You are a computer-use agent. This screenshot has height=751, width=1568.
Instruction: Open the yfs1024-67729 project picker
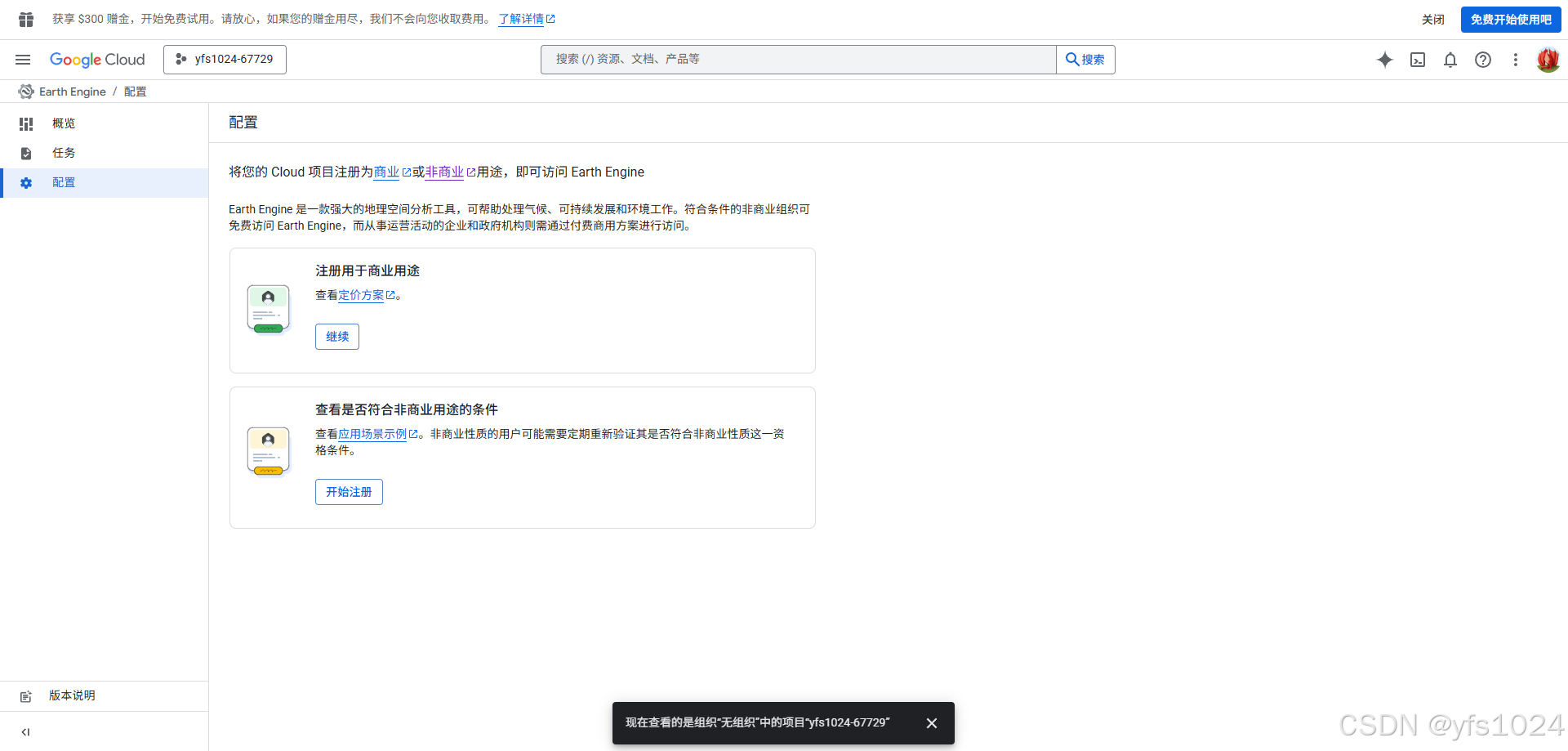click(225, 59)
